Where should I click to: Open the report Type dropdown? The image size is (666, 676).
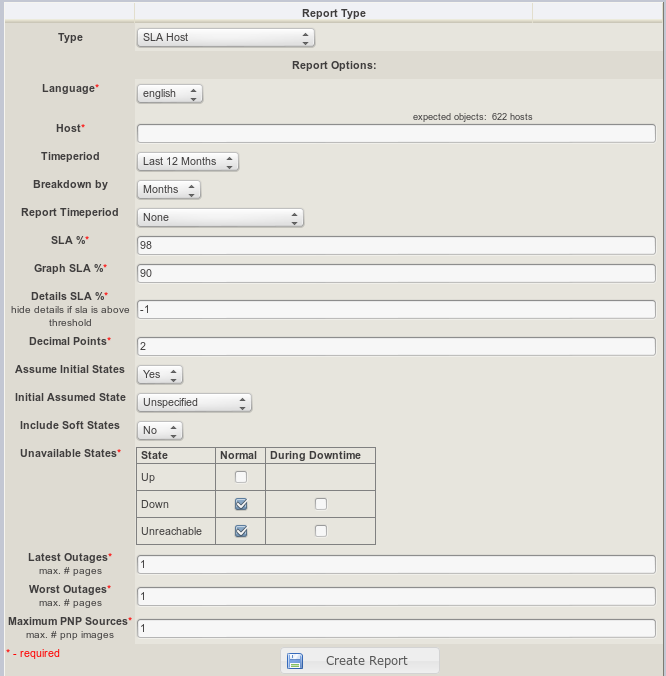pyautogui.click(x=225, y=38)
